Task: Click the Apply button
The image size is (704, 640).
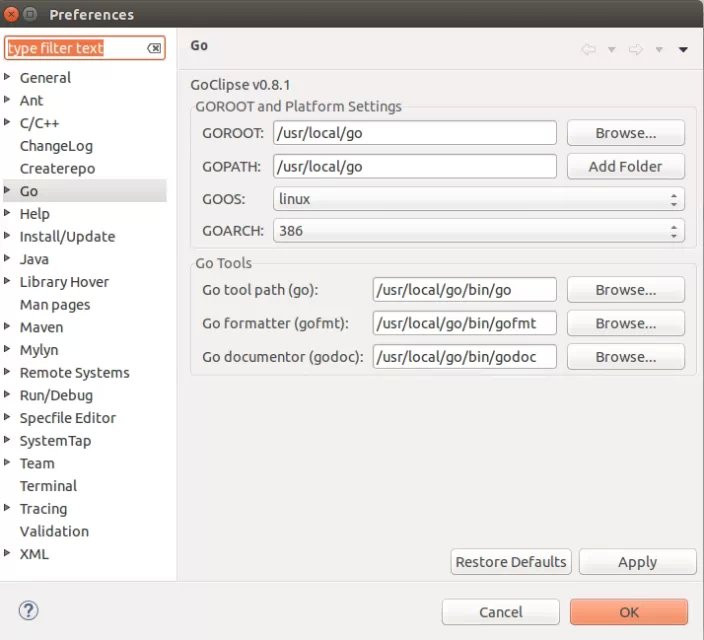Action: pyautogui.click(x=638, y=562)
